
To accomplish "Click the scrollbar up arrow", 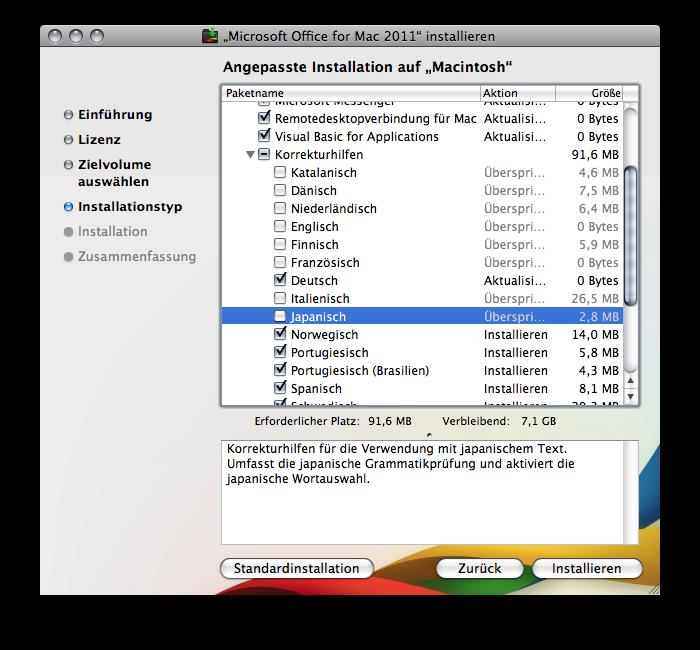I will tap(630, 381).
